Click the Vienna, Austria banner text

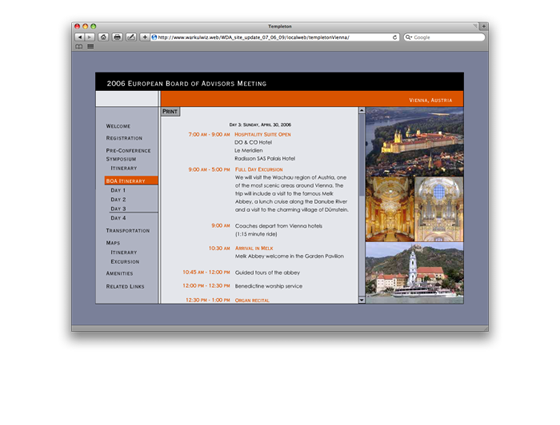[x=430, y=100]
